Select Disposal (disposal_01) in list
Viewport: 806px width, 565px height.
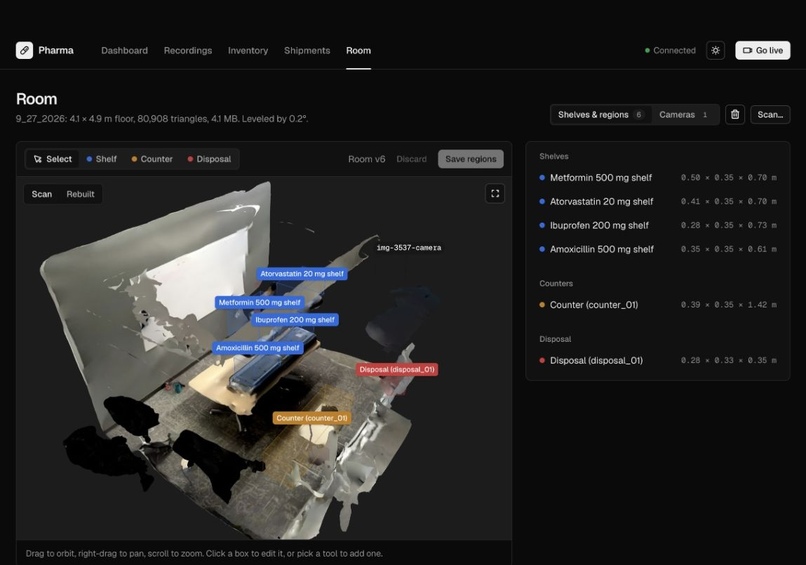point(658,361)
